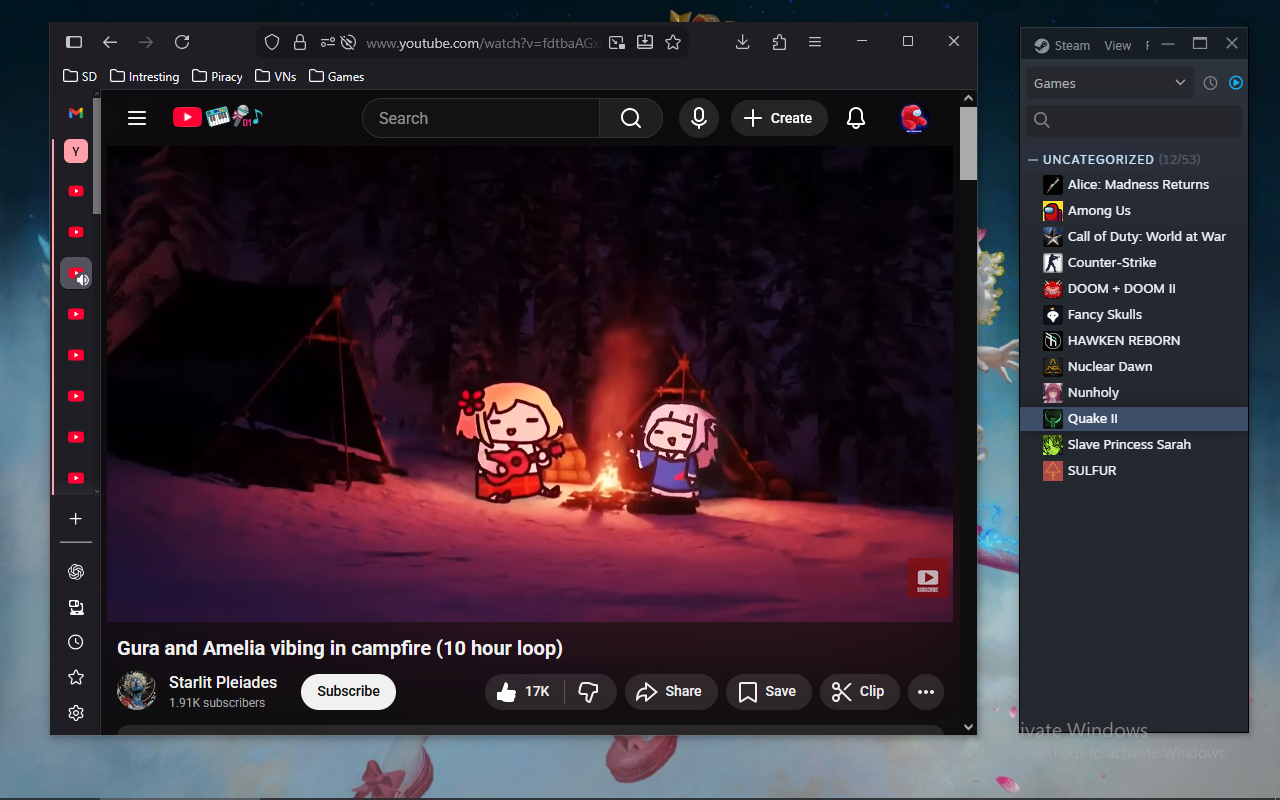Open the View menu in Steam
This screenshot has width=1280, height=800.
1117,45
